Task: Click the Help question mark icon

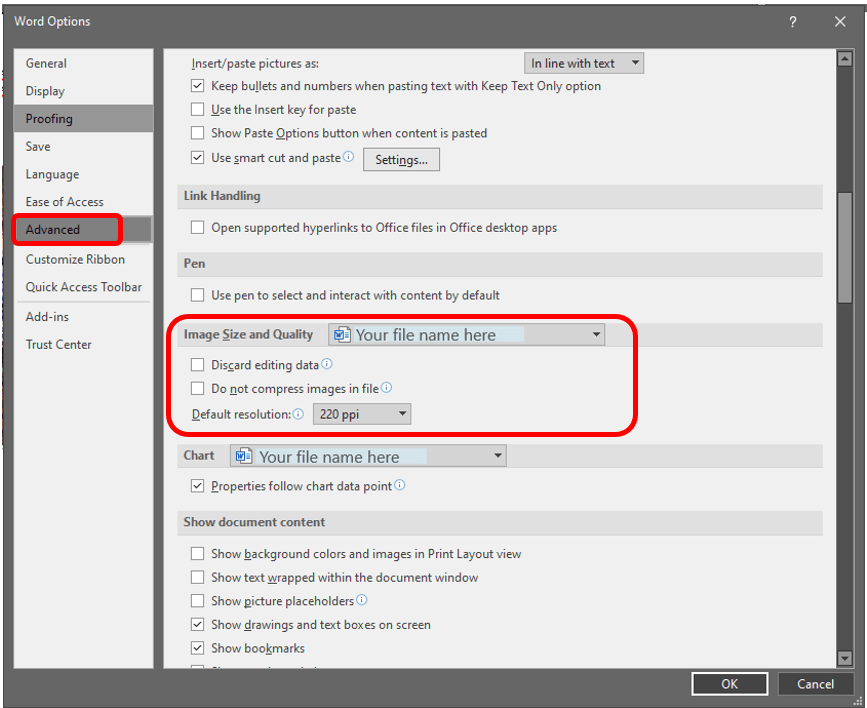Action: click(792, 21)
